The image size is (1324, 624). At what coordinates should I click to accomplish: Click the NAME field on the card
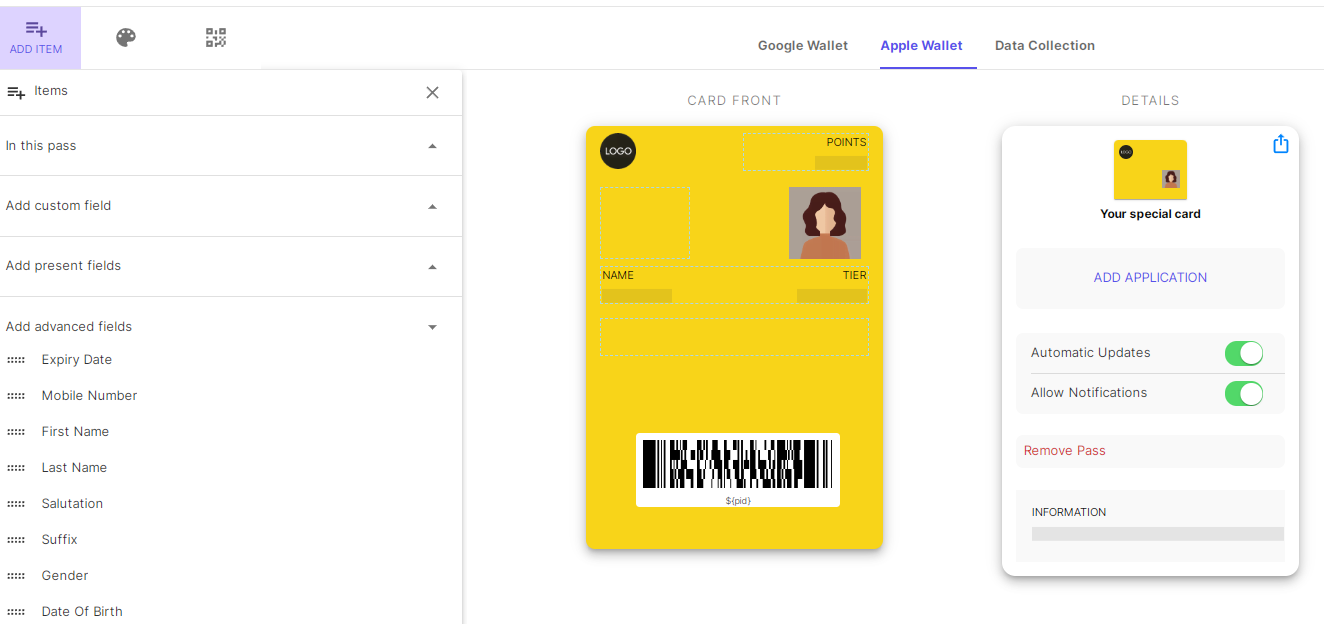(x=637, y=285)
